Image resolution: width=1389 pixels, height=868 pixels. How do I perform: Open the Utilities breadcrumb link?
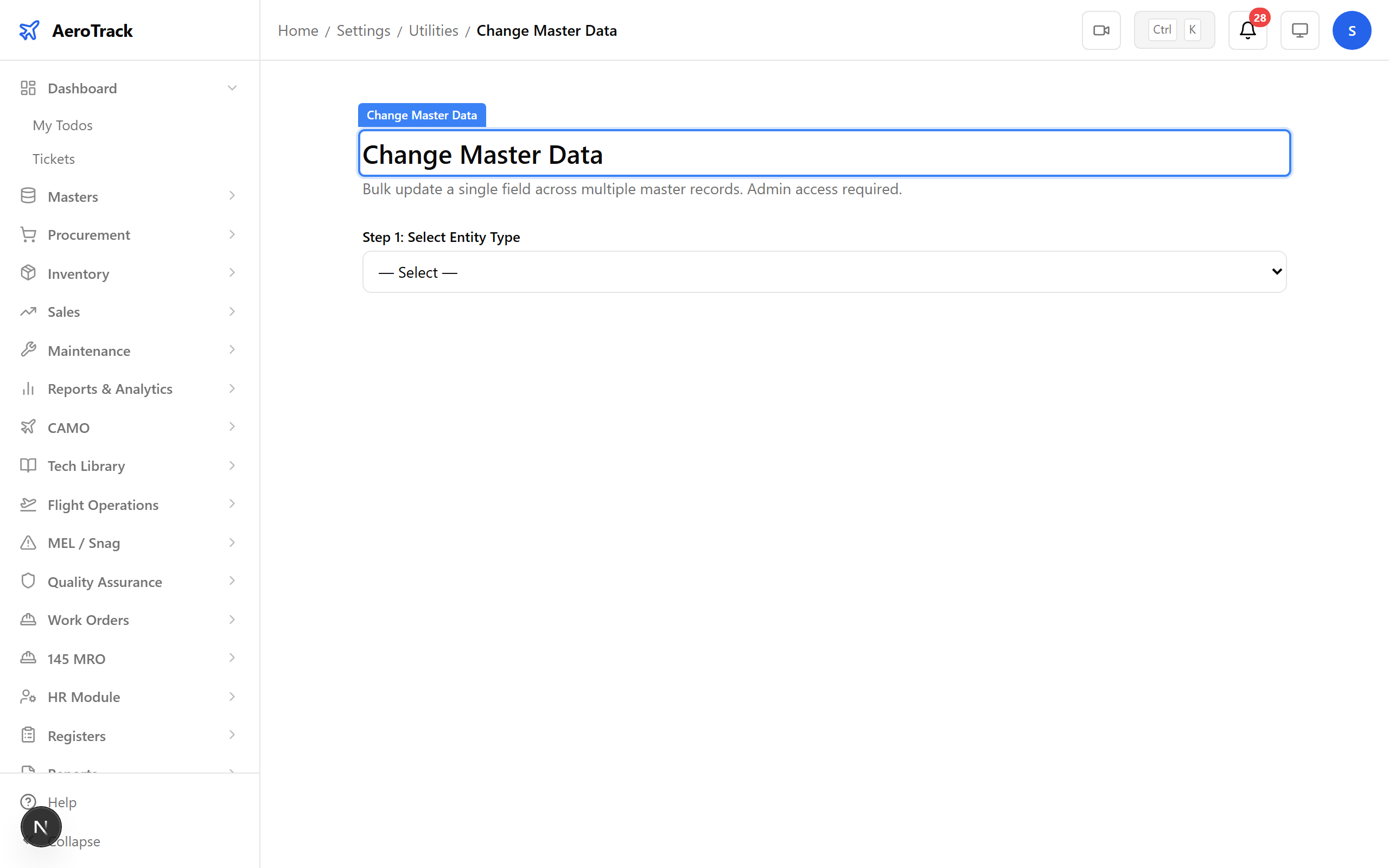click(433, 30)
